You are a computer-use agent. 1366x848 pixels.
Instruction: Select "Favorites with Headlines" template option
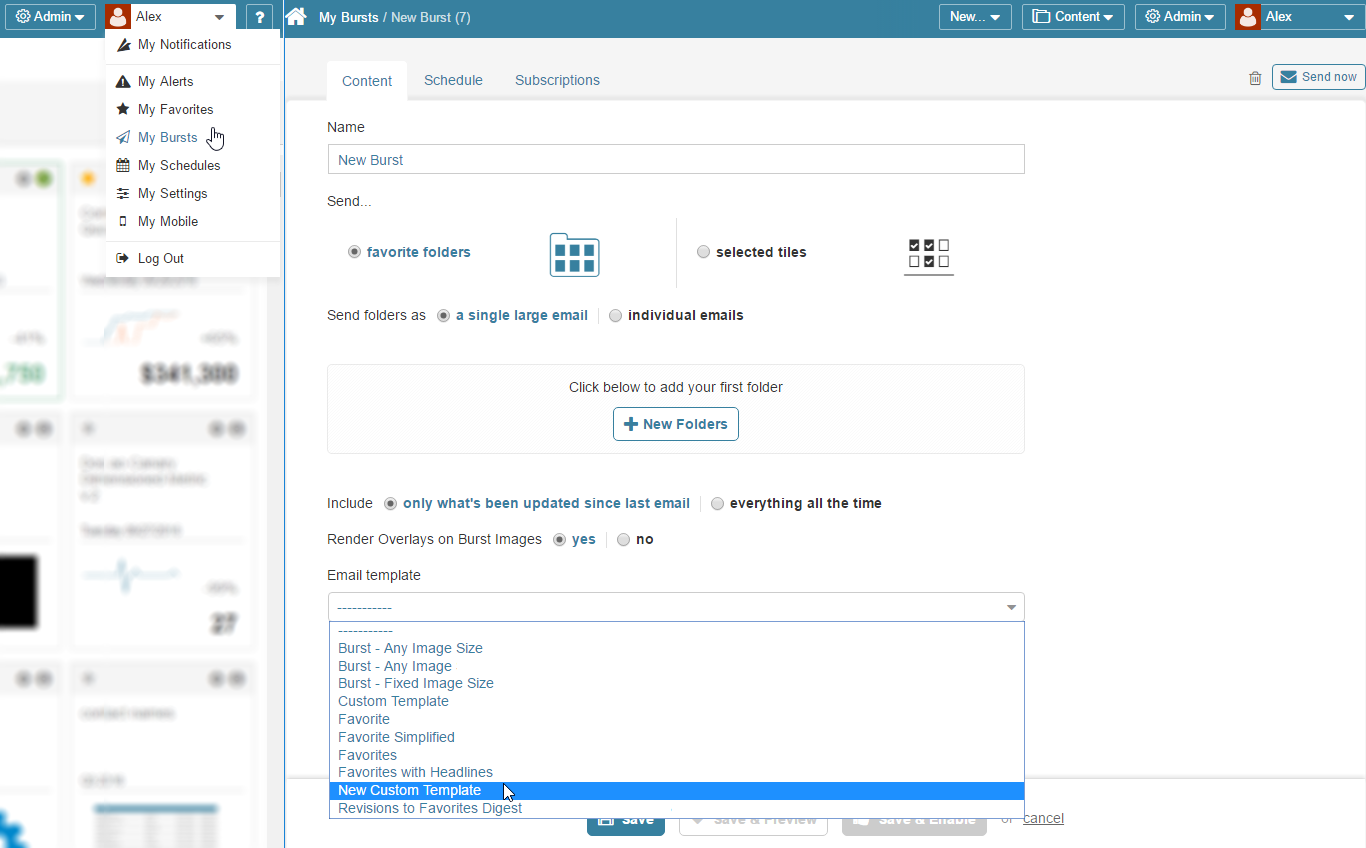676,772
